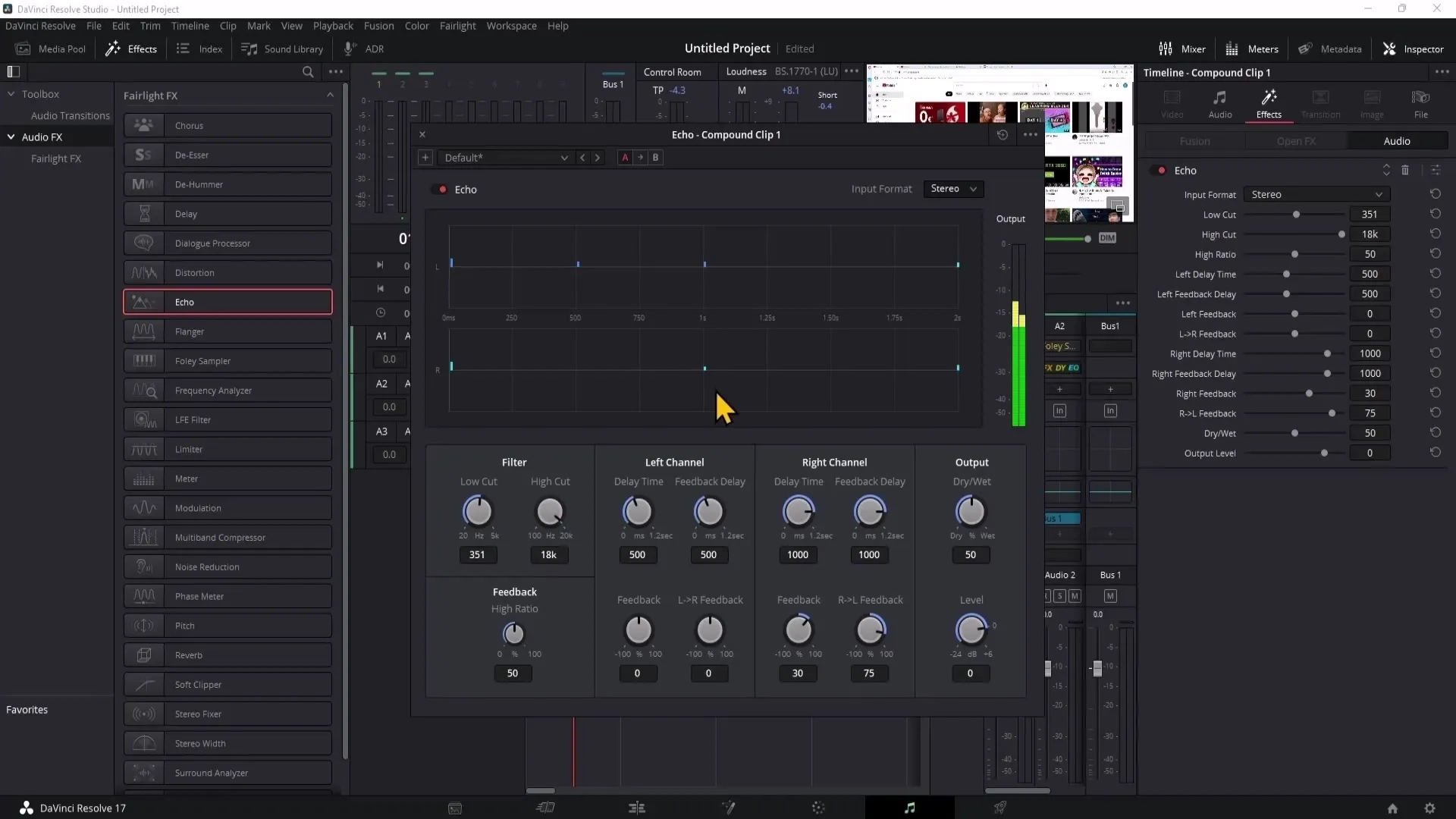Select the Reverb effect in Audio FX
Image resolution: width=1456 pixels, height=819 pixels.
coord(190,655)
